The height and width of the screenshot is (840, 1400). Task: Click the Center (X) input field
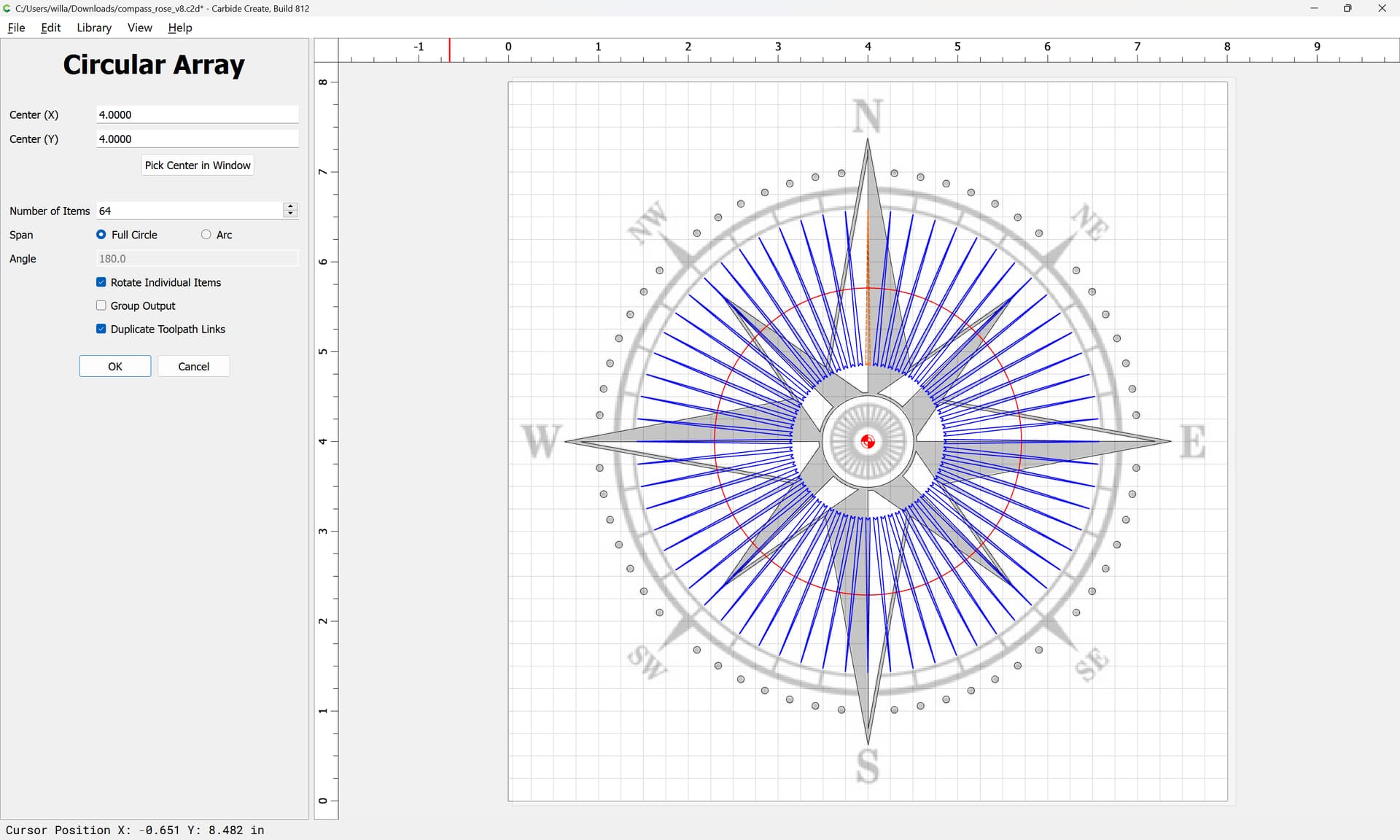tap(197, 114)
